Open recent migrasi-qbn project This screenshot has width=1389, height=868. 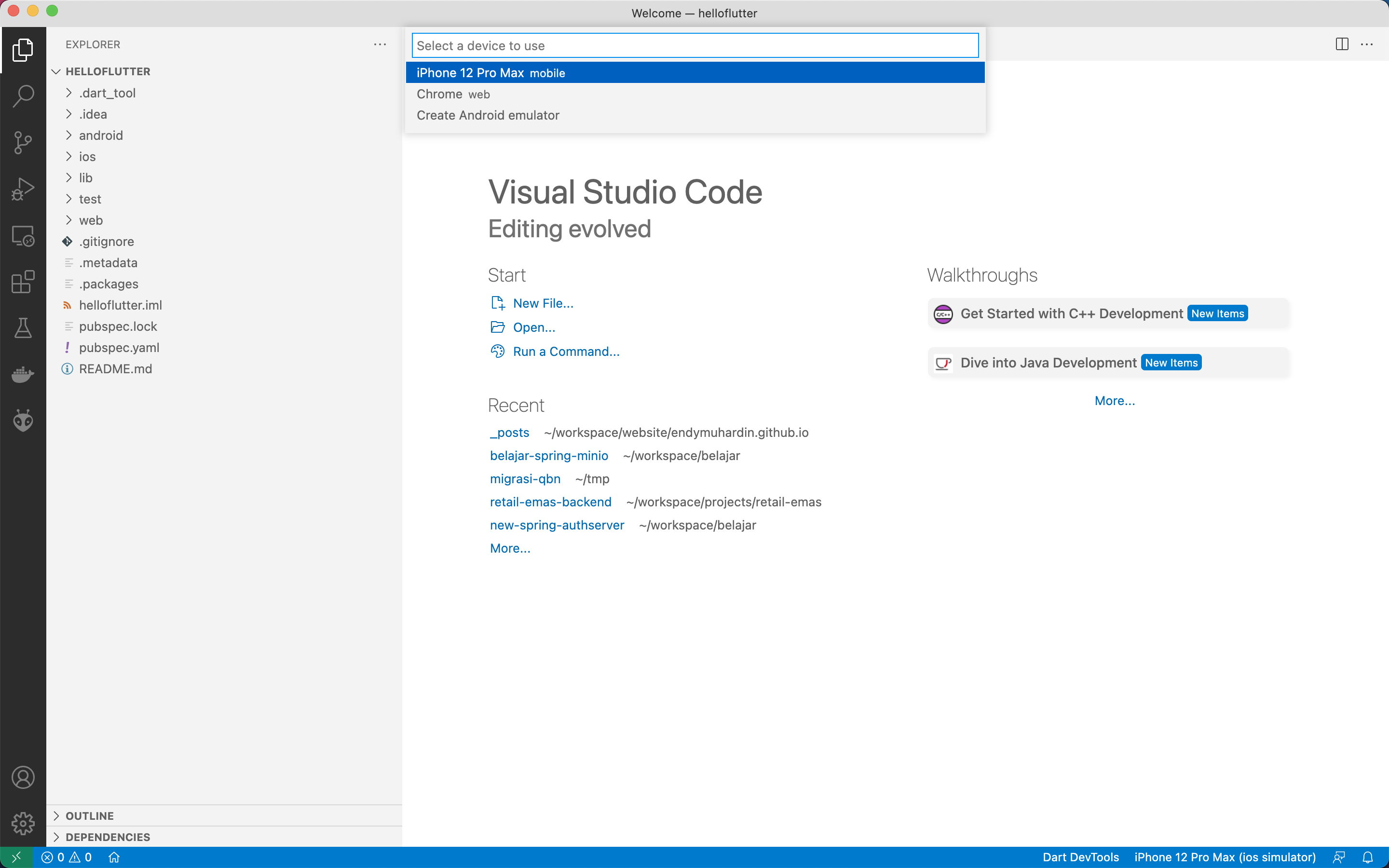(525, 479)
